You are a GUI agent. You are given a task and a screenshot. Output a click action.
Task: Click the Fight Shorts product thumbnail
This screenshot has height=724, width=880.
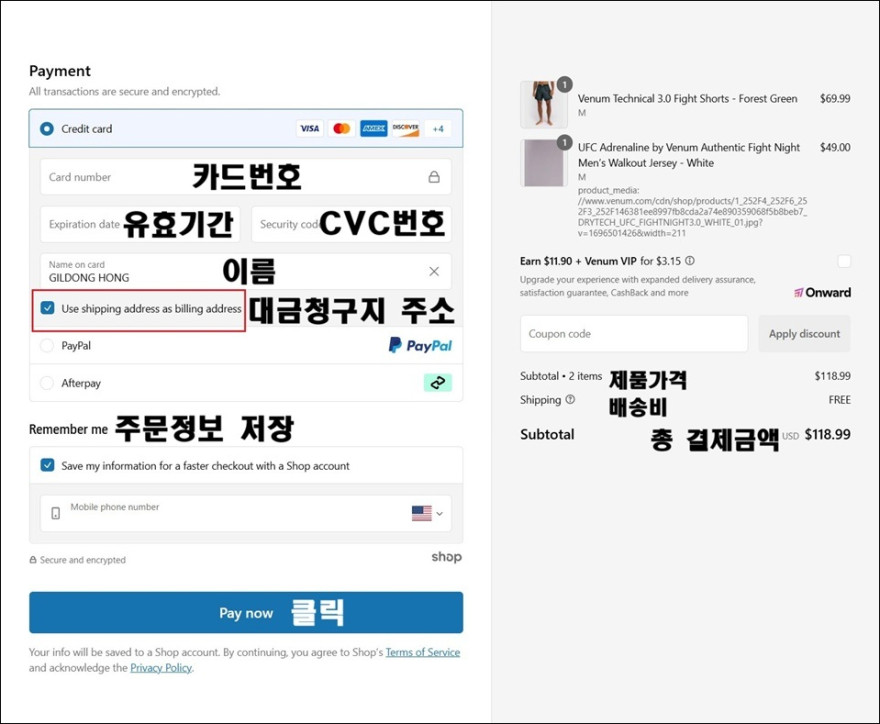click(x=543, y=104)
